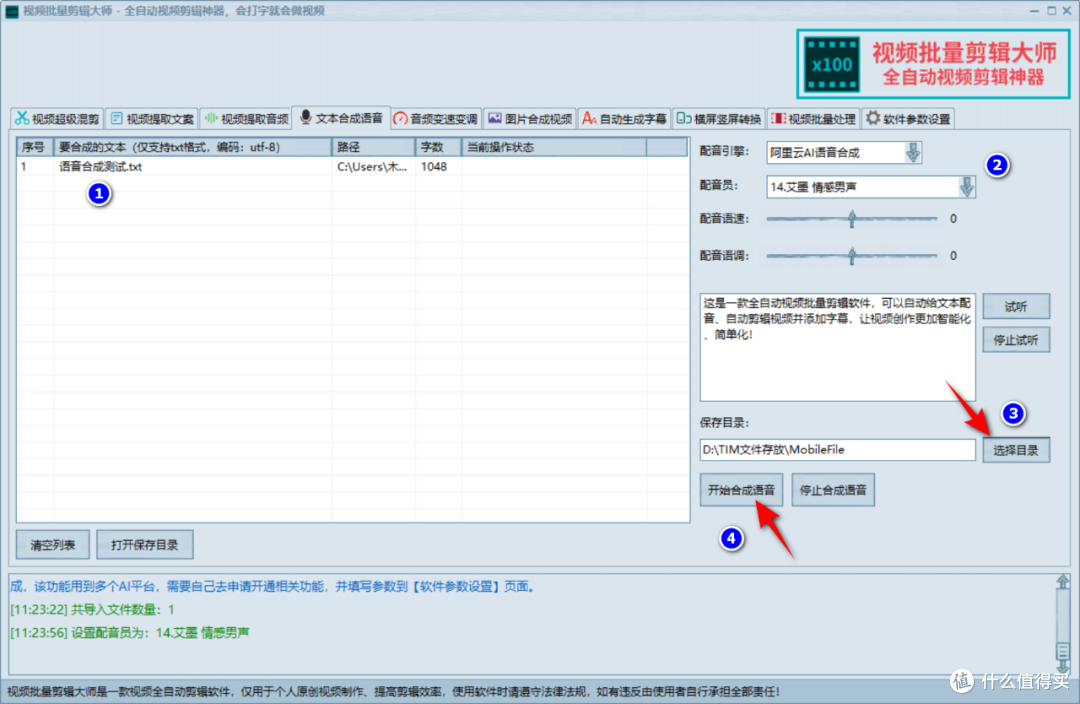Adjust the 配音语速 slider handle
This screenshot has width=1080, height=704.
[x=852, y=219]
